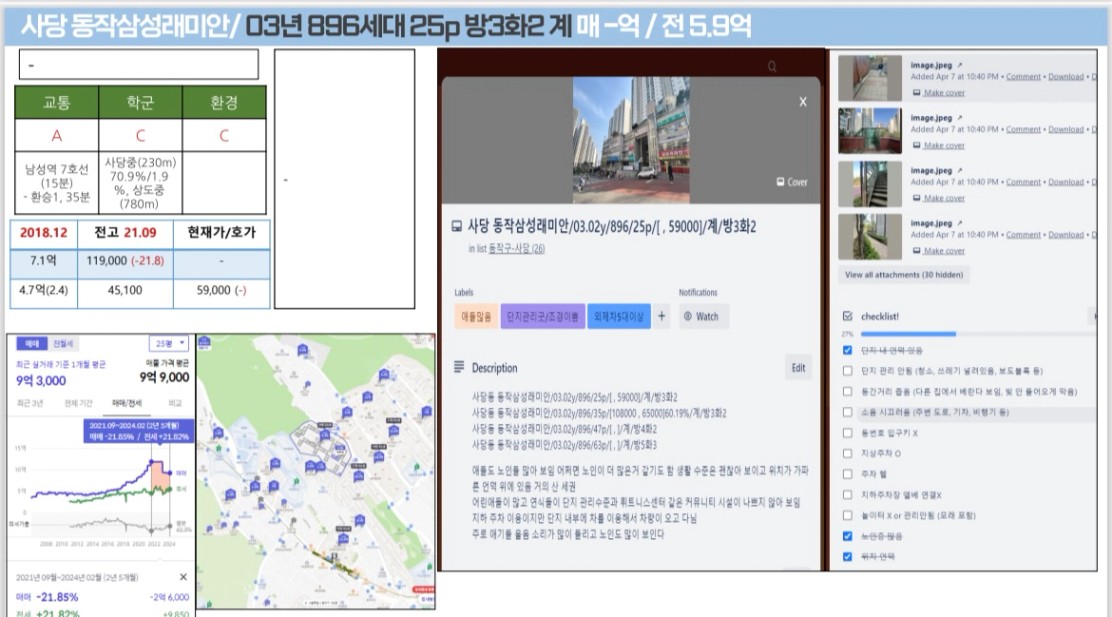The height and width of the screenshot is (617, 1112).
Task: Check '지상주차 O' checklist item
Action: point(847,453)
